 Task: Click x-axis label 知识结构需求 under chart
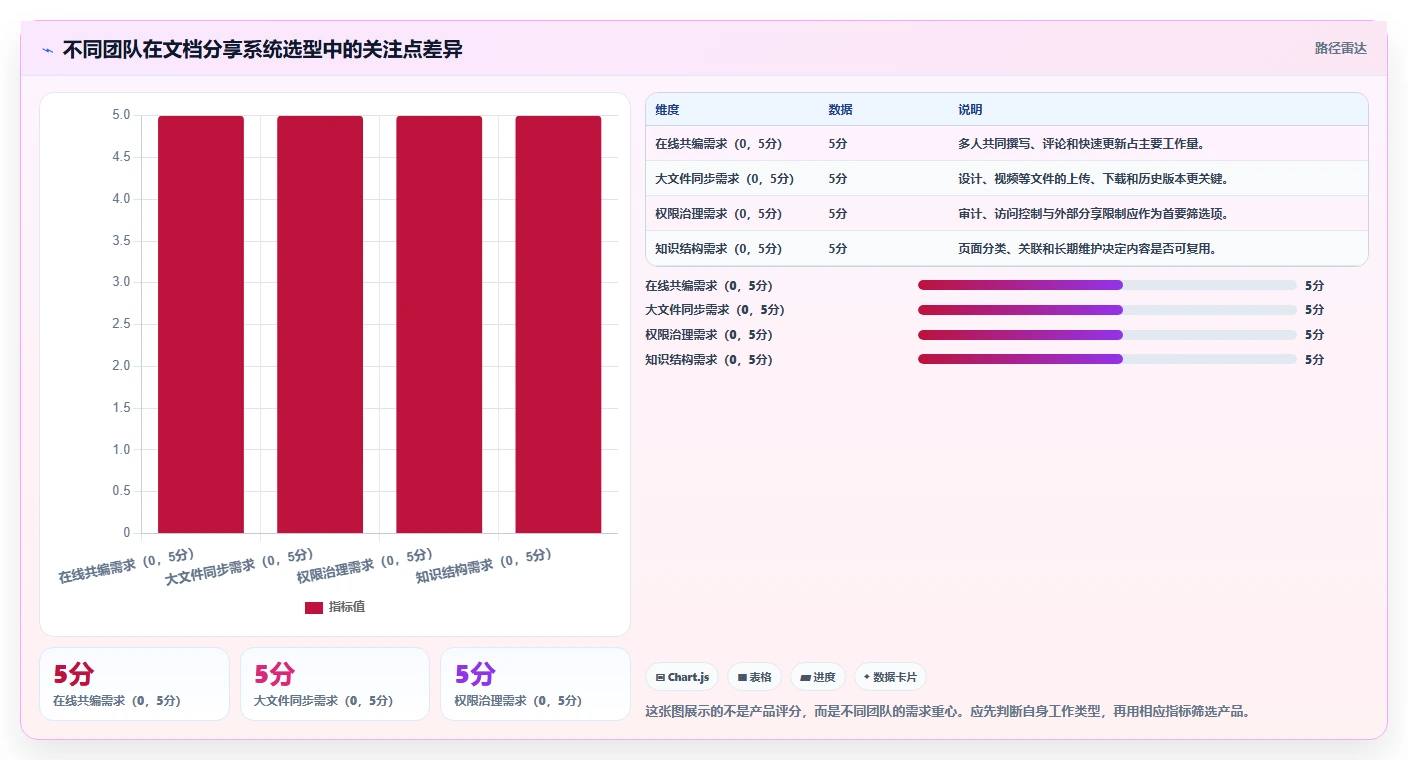[x=484, y=566]
